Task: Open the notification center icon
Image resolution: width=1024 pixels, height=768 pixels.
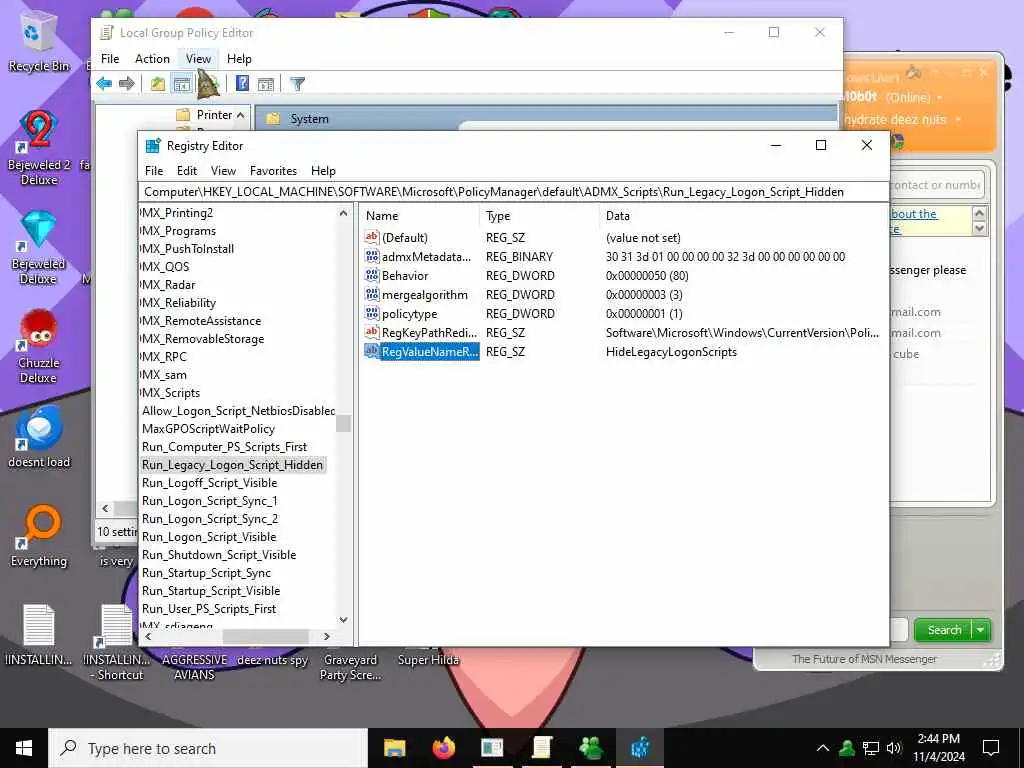Action: (991, 748)
